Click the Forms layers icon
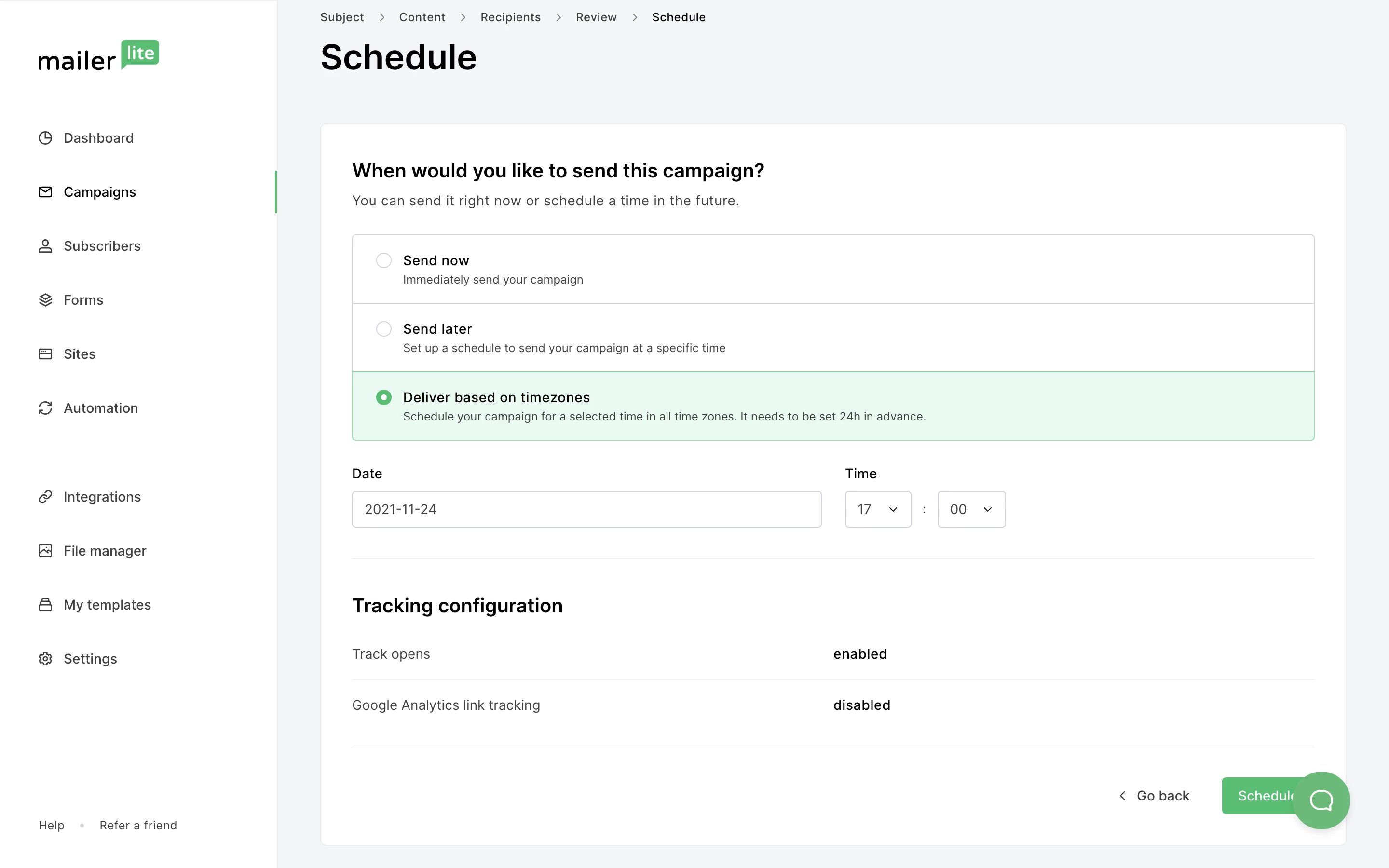This screenshot has height=868, width=1389. click(45, 299)
